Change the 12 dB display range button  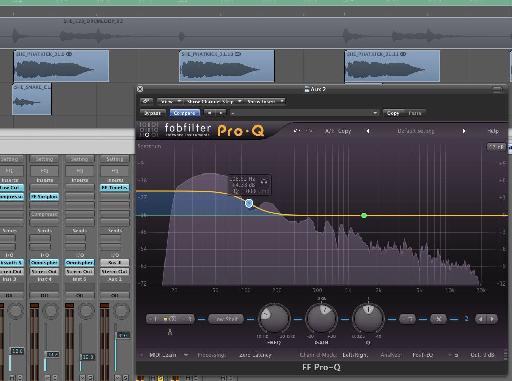[496, 147]
